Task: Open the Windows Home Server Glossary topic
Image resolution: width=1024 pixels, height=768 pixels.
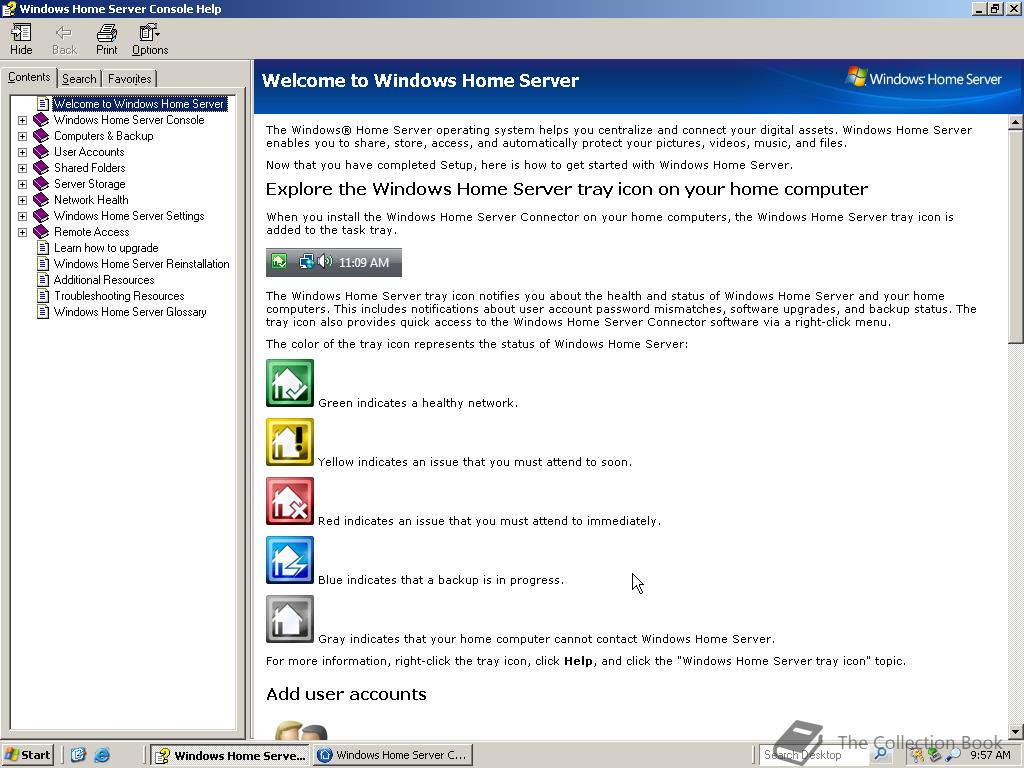Action: (130, 312)
